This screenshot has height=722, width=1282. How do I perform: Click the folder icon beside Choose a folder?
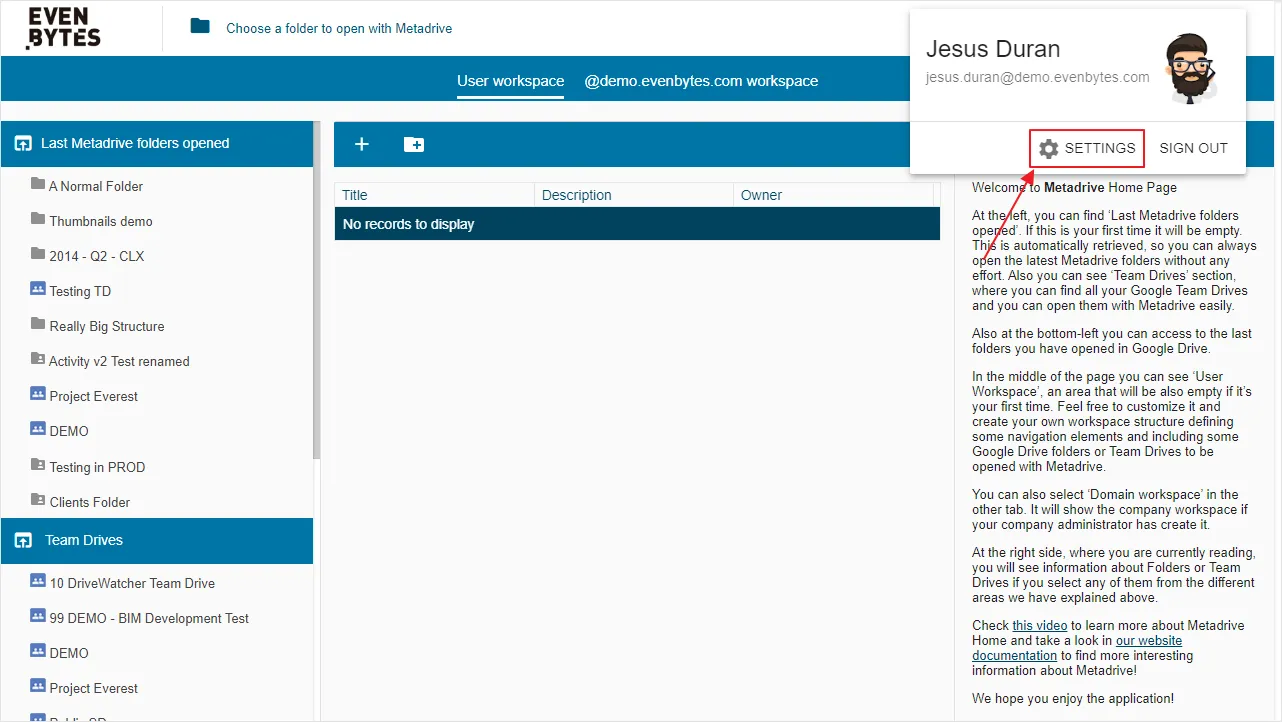point(200,26)
